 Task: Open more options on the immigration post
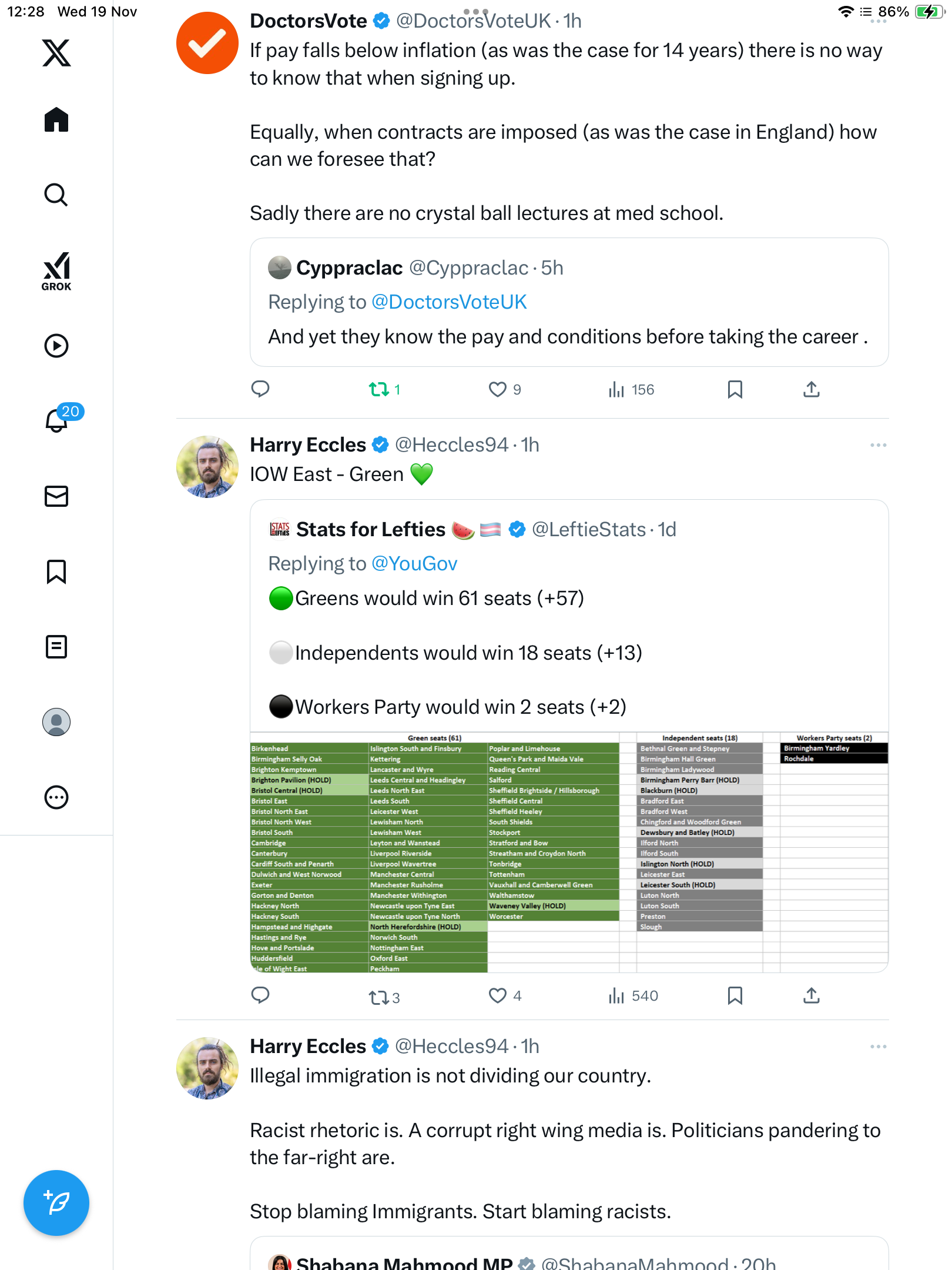point(878,1047)
